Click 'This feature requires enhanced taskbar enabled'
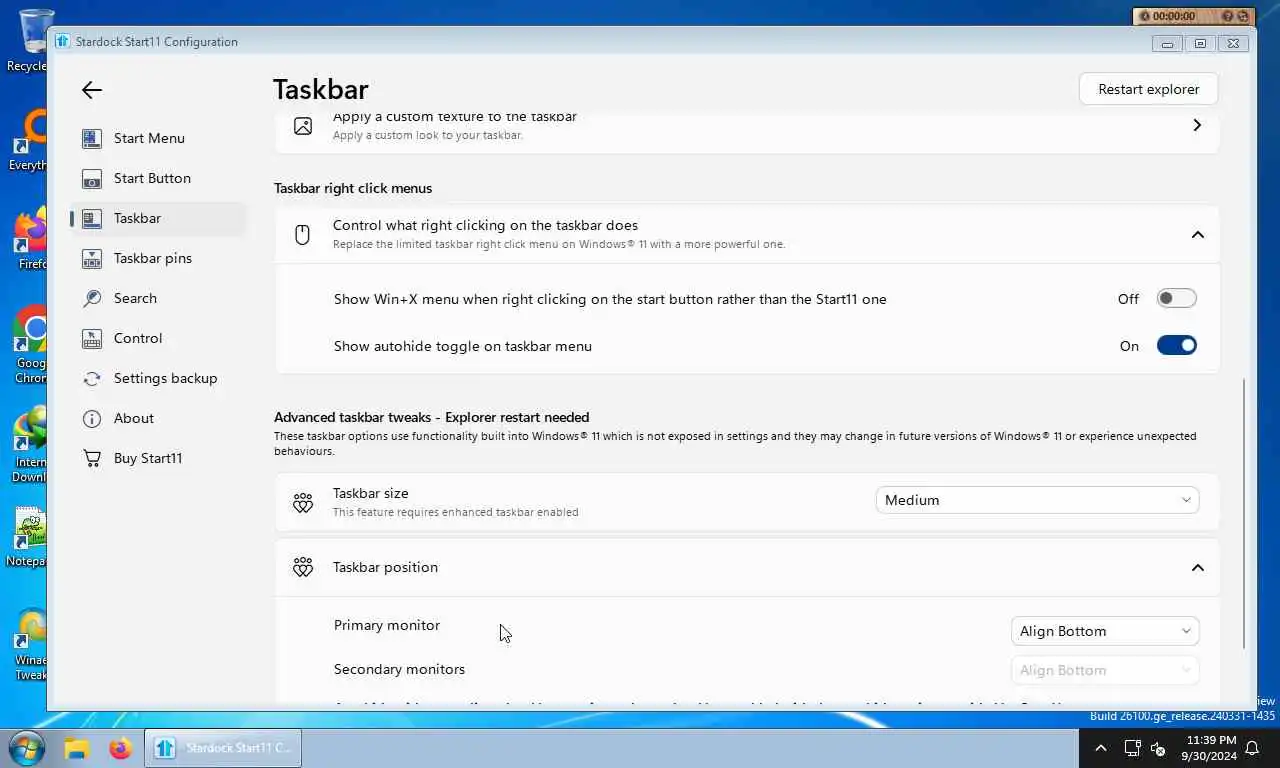This screenshot has height=768, width=1280. 455,512
